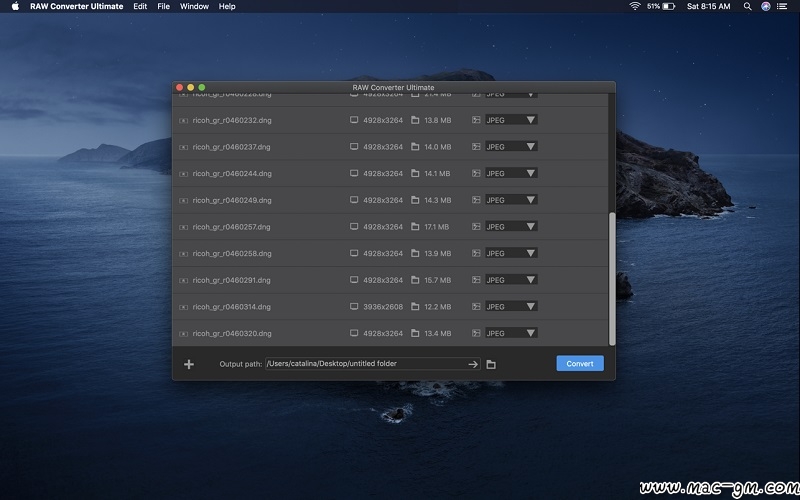Open the browse folder icon beside output path
This screenshot has width=800, height=500.
(491, 364)
